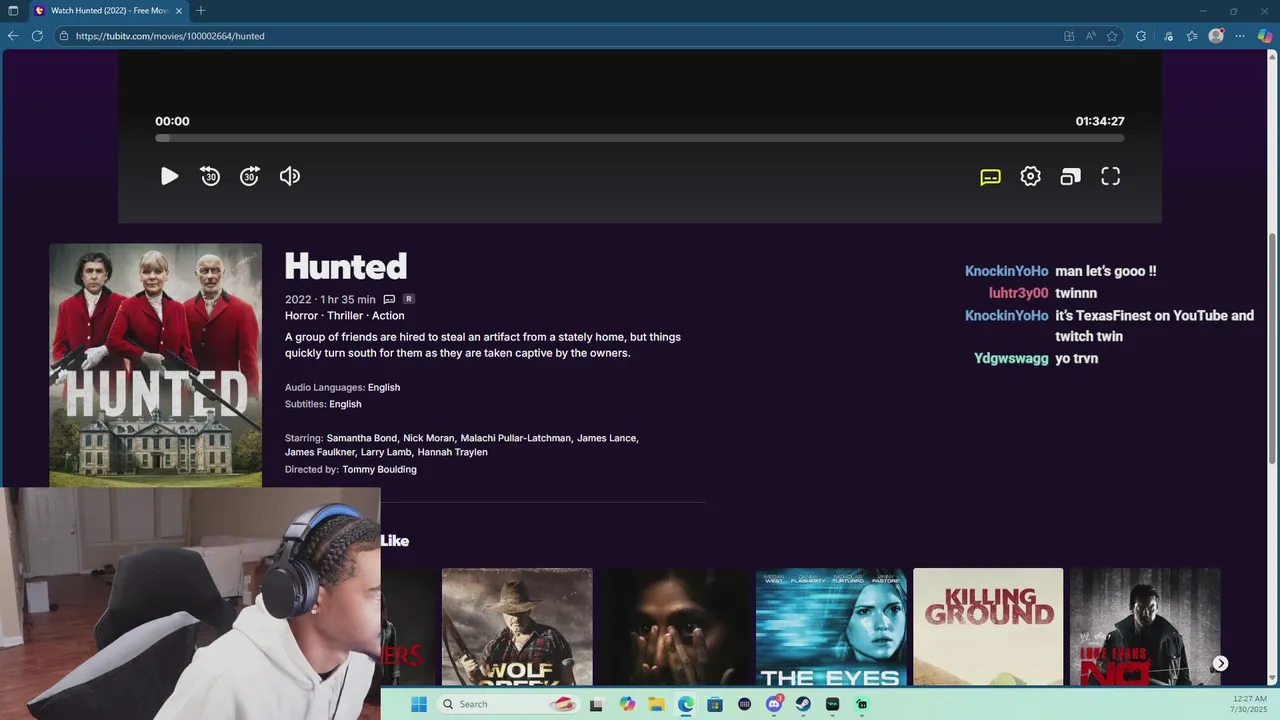1280x720 pixels.
Task: Open the Horror genre link
Action: pos(301,316)
